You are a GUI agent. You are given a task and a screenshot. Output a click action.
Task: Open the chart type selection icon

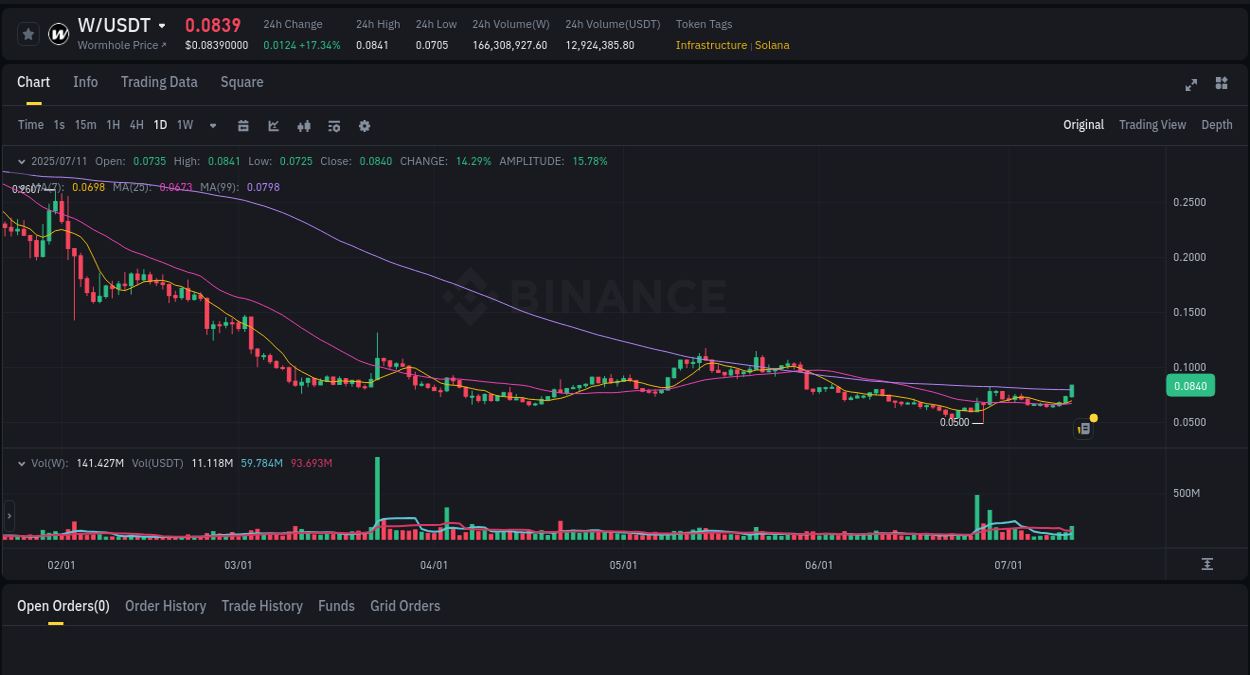[x=273, y=125]
